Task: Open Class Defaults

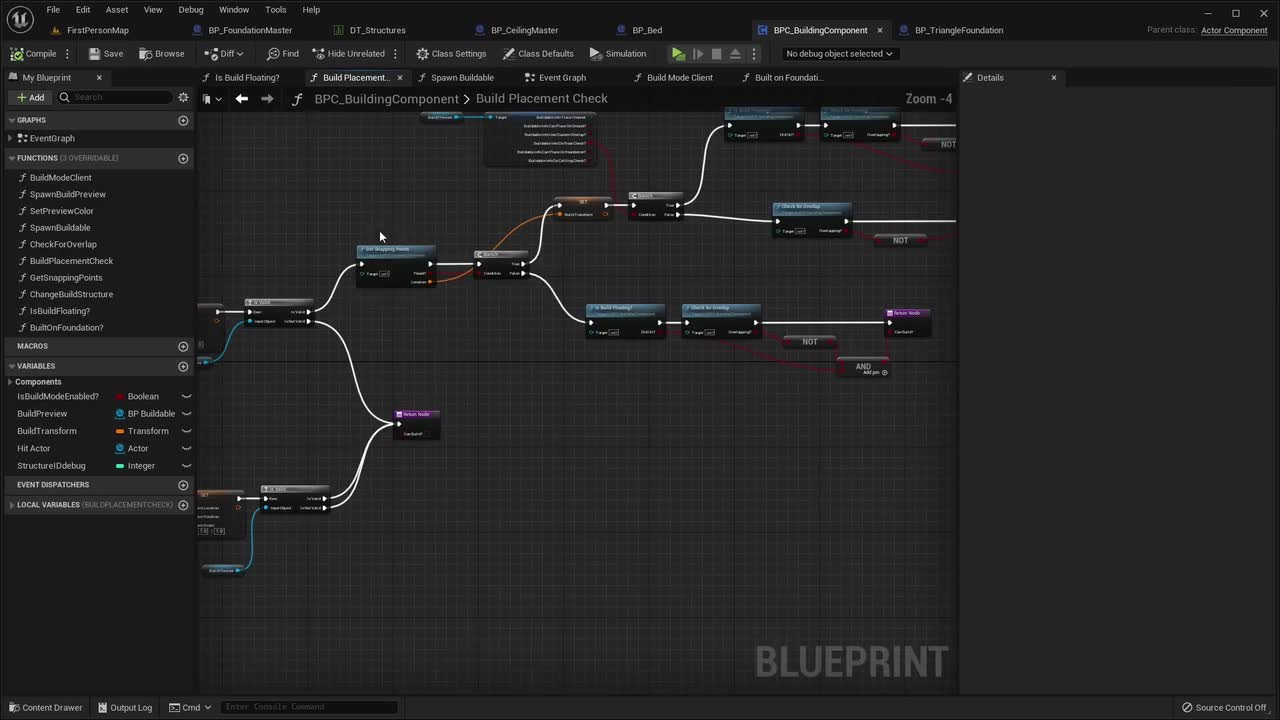Action: pyautogui.click(x=538, y=54)
